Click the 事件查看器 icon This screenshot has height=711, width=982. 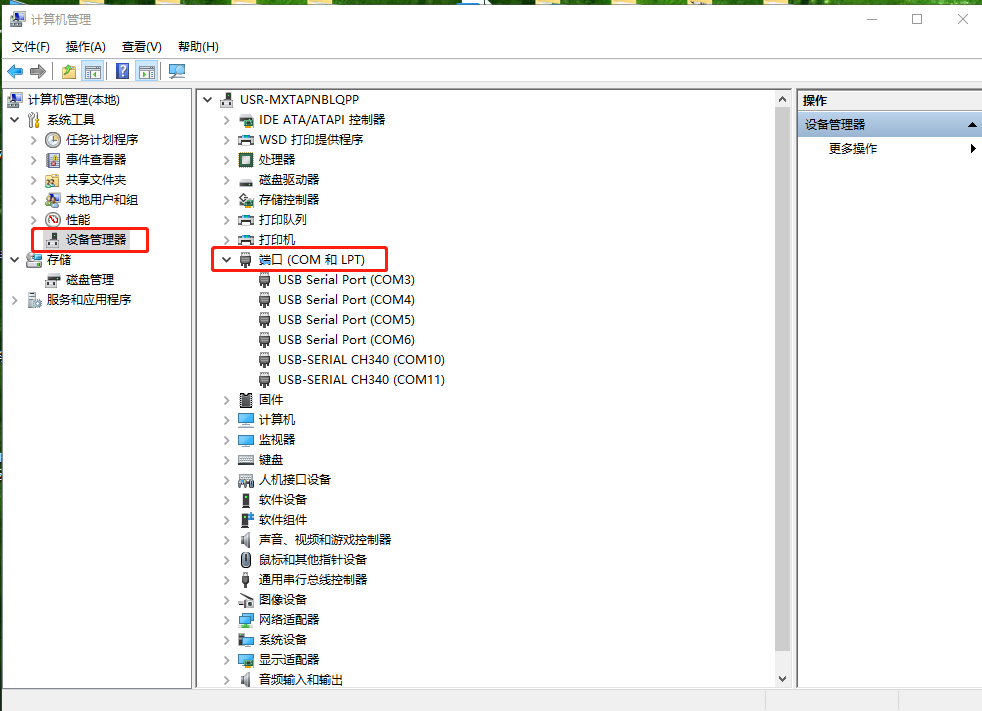tap(53, 160)
